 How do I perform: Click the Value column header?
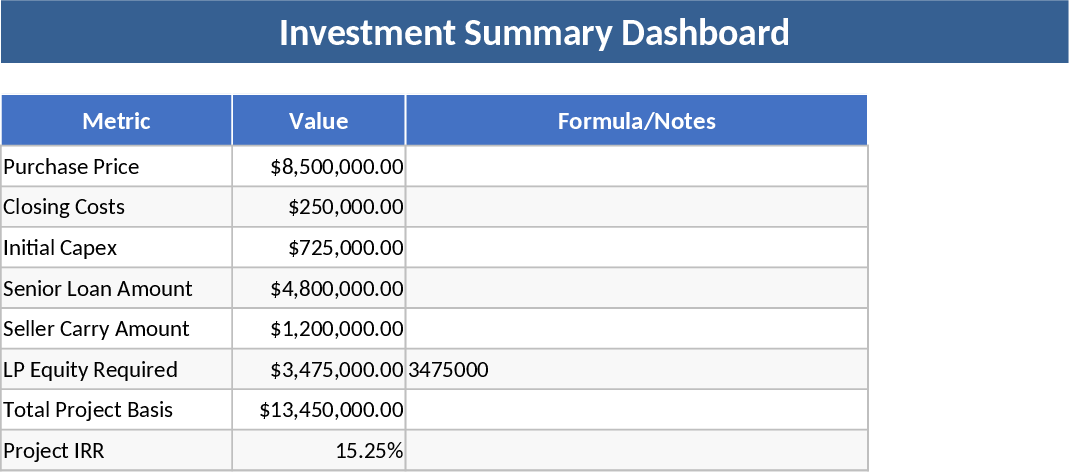coord(318,121)
